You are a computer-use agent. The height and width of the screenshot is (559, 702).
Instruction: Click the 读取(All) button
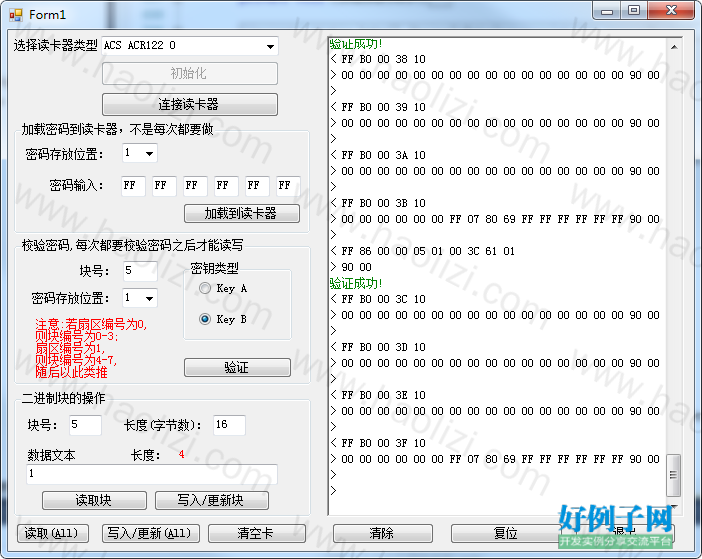tap(53, 533)
